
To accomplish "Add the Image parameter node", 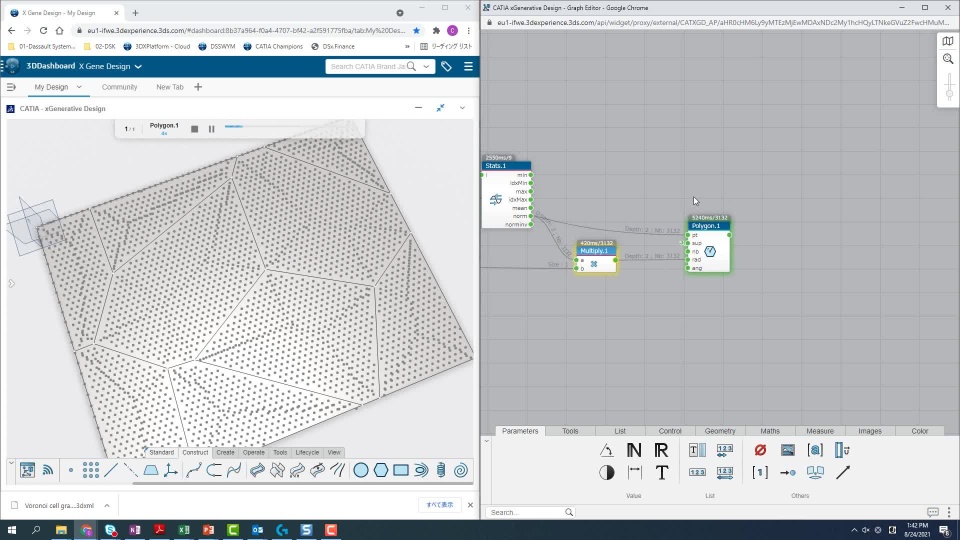I will tap(788, 450).
